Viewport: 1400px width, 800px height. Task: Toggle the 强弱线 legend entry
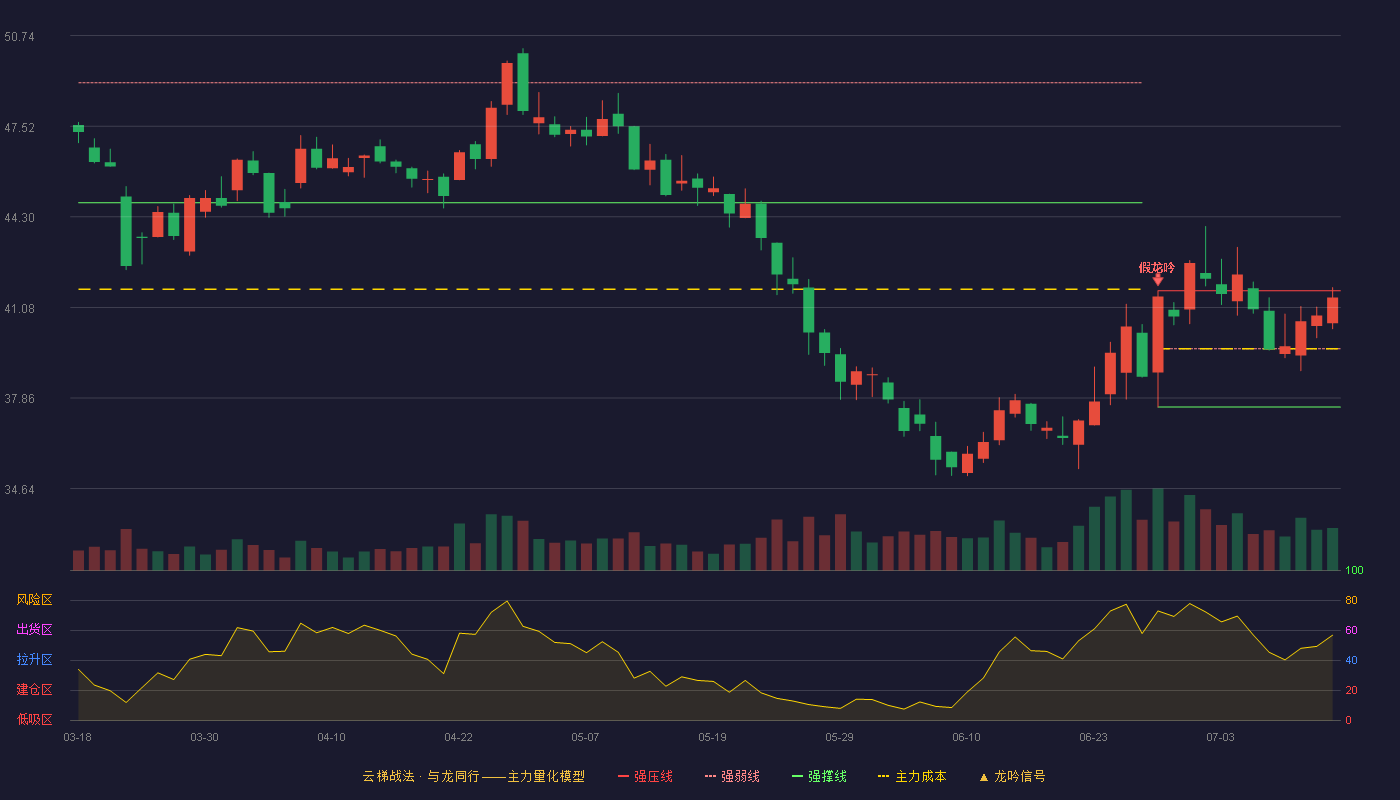732,776
